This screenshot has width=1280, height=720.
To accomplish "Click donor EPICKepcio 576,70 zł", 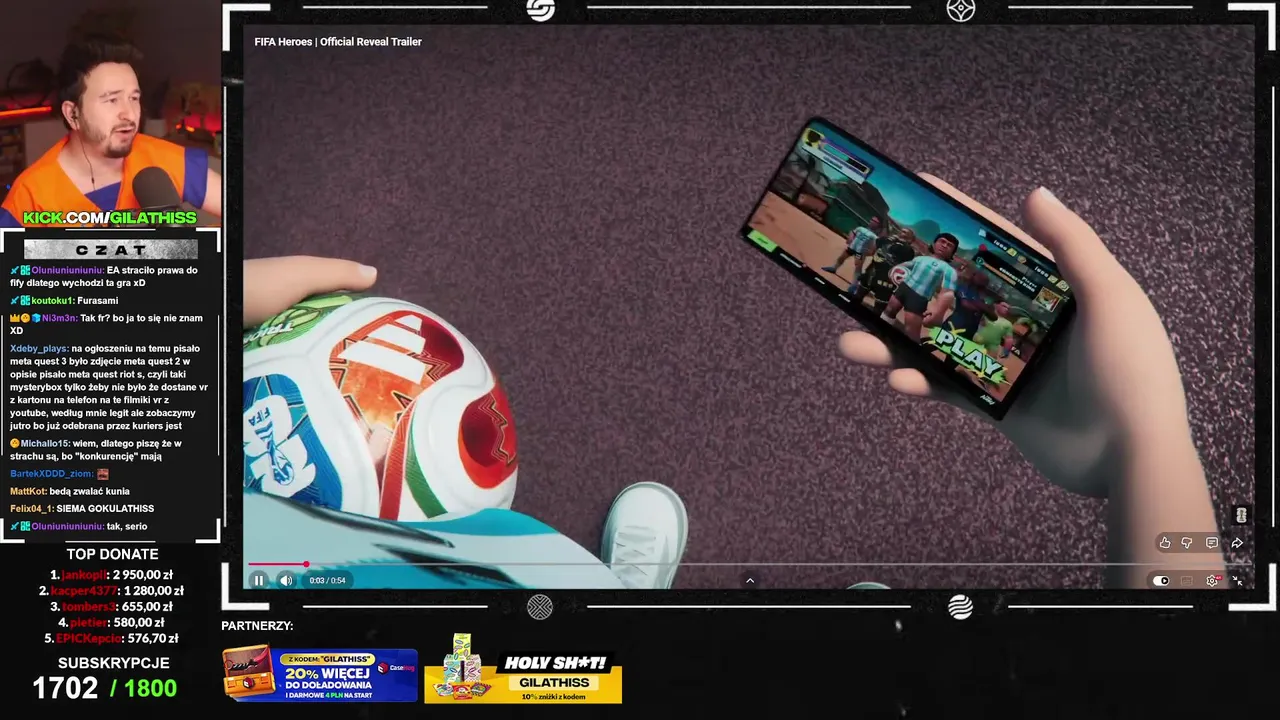I will 112,639.
